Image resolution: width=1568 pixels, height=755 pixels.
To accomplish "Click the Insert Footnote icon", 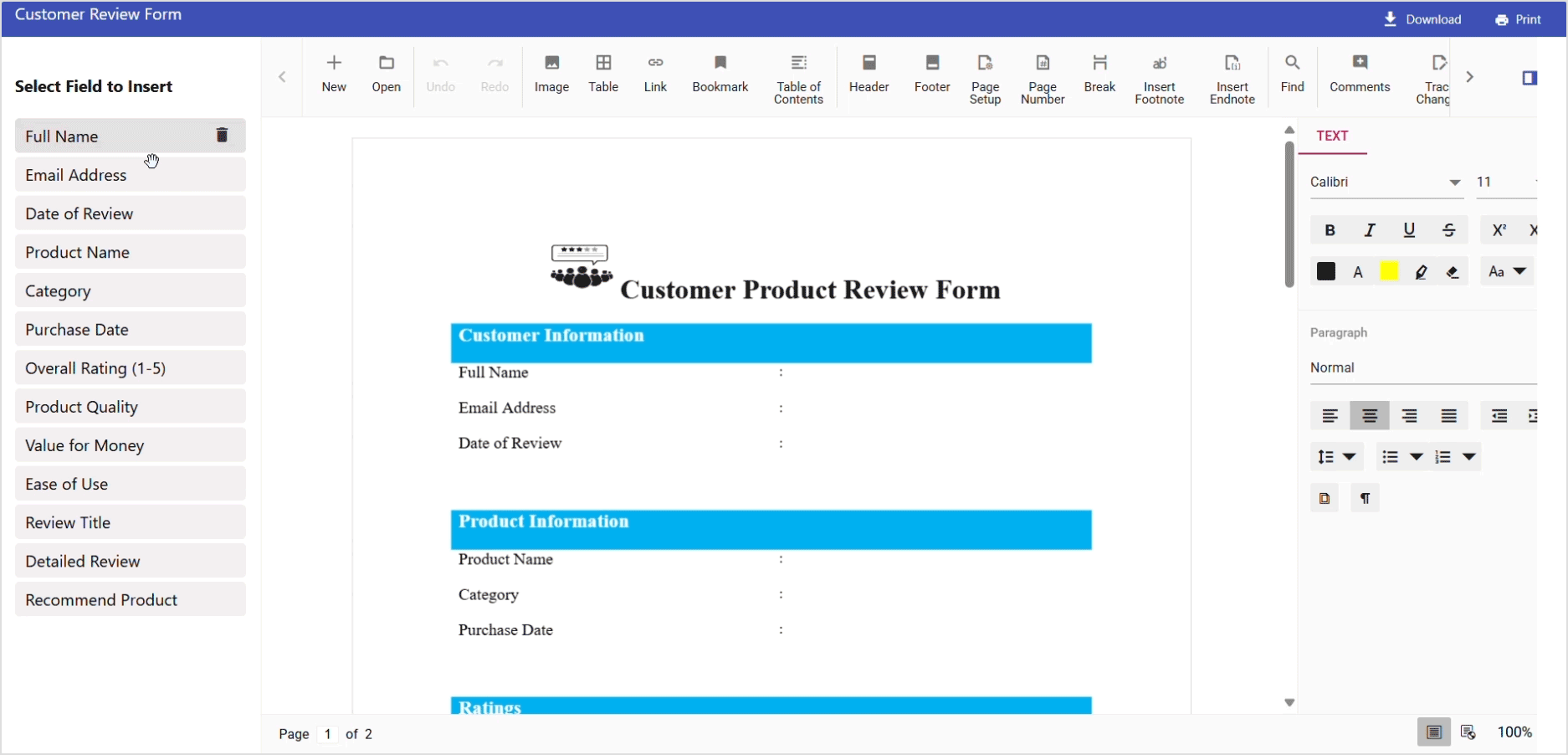I will pos(1159,79).
